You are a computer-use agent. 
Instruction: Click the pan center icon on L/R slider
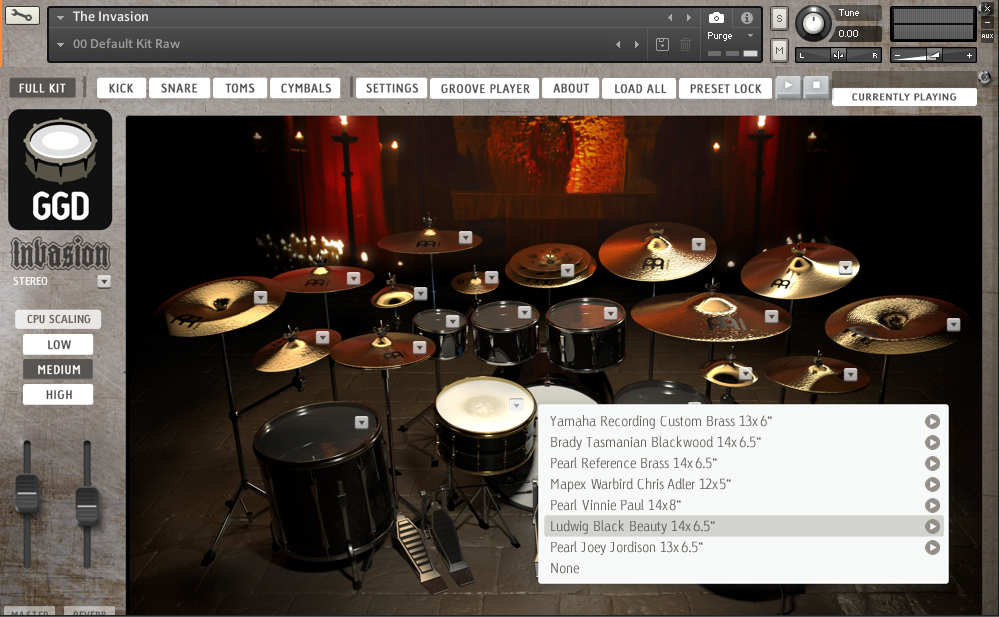coord(838,55)
